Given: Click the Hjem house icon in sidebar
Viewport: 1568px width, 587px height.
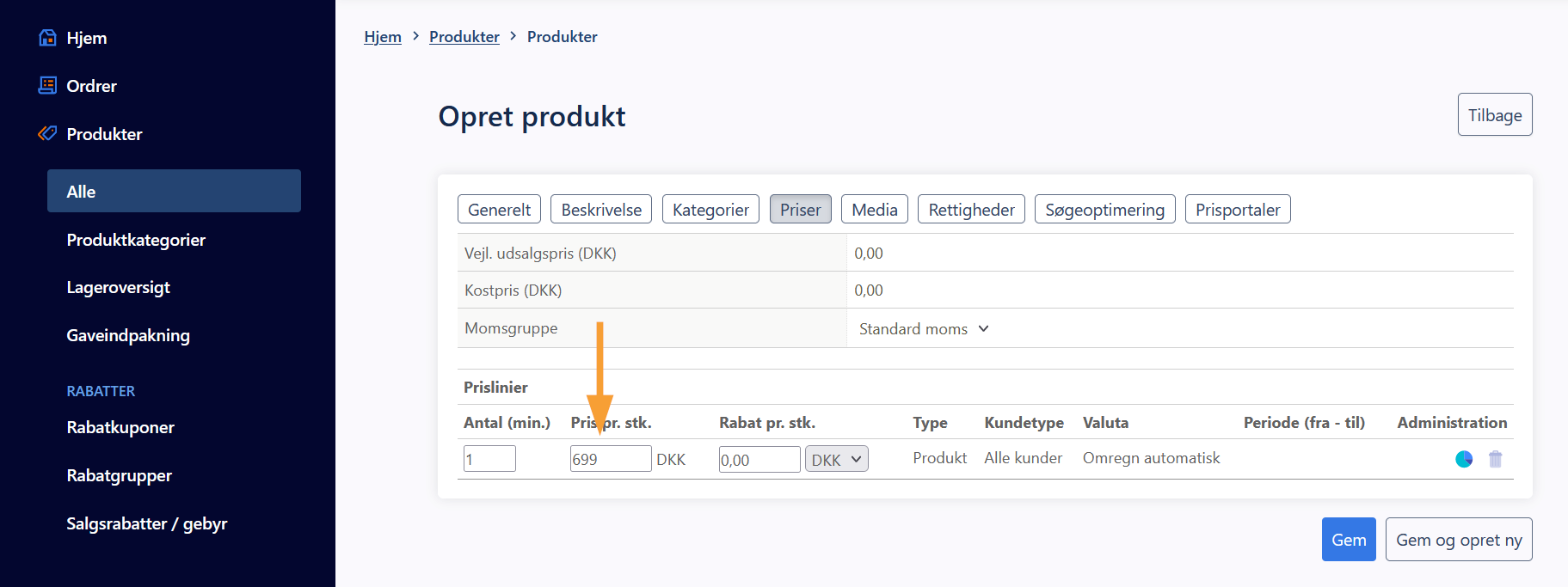Looking at the screenshot, I should [47, 38].
